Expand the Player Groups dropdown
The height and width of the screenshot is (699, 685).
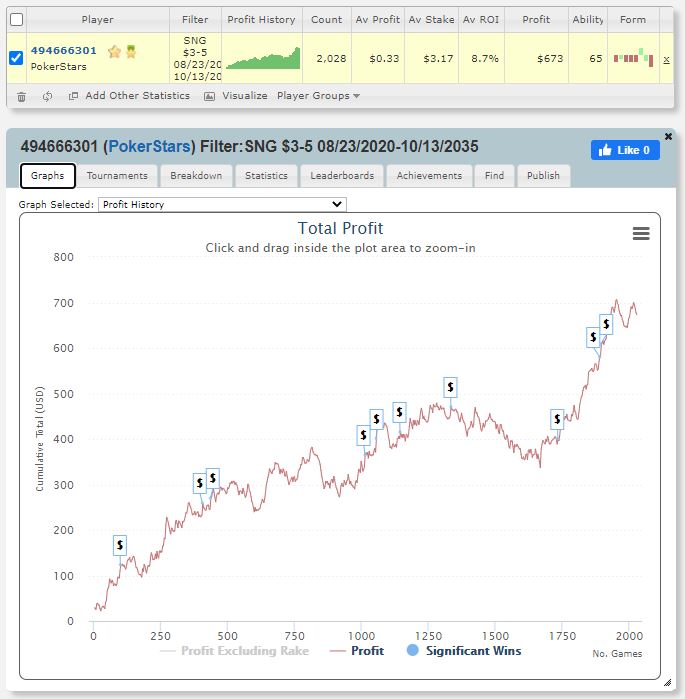click(318, 96)
